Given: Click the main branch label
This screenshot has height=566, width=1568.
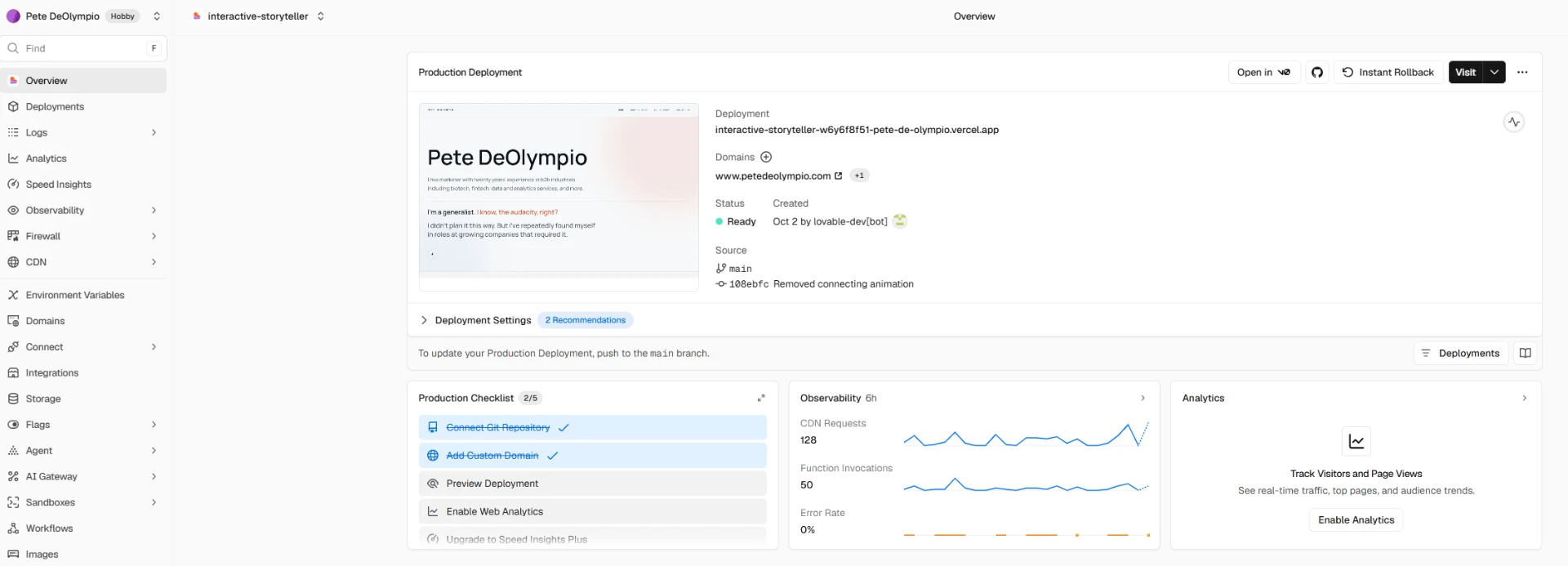Looking at the screenshot, I should pos(740,269).
